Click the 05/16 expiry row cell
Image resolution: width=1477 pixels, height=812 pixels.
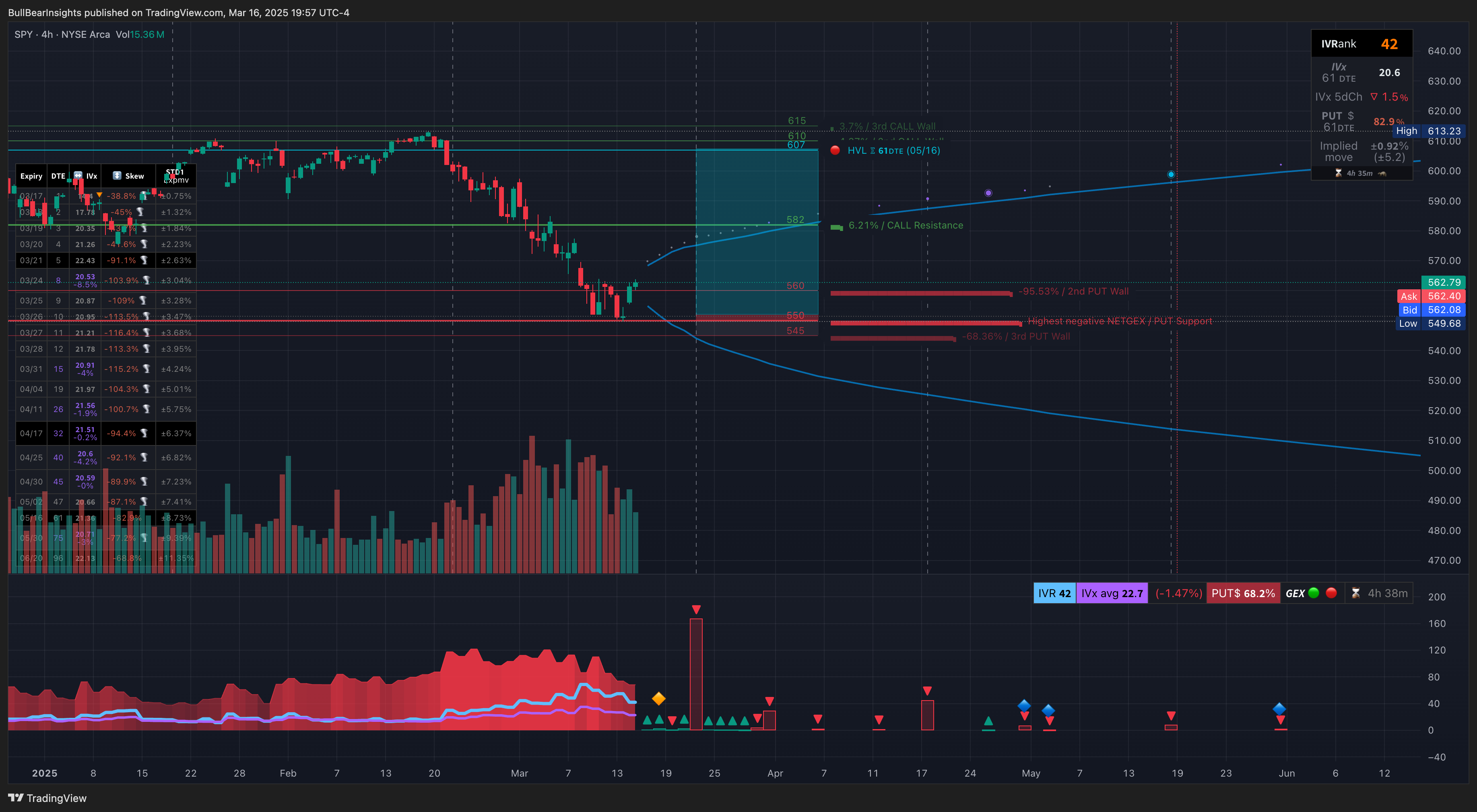[31, 518]
